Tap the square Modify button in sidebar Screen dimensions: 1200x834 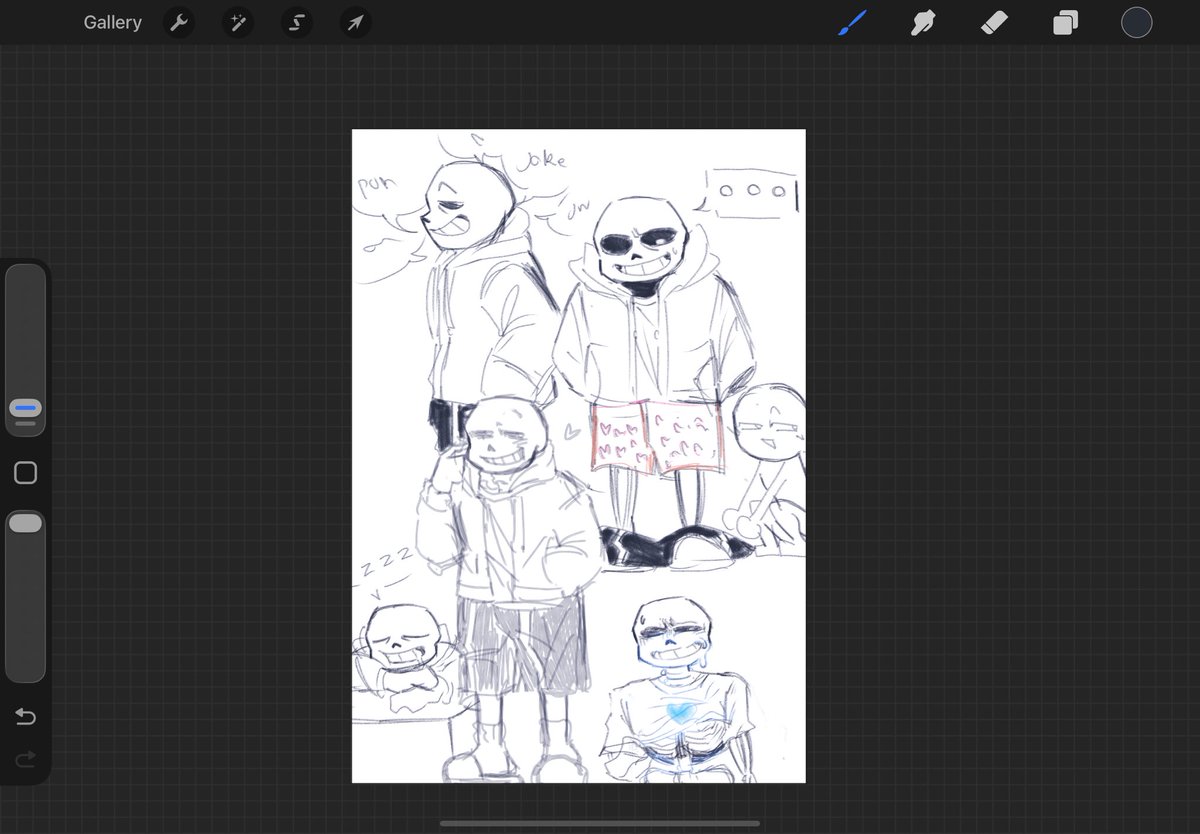pos(25,473)
